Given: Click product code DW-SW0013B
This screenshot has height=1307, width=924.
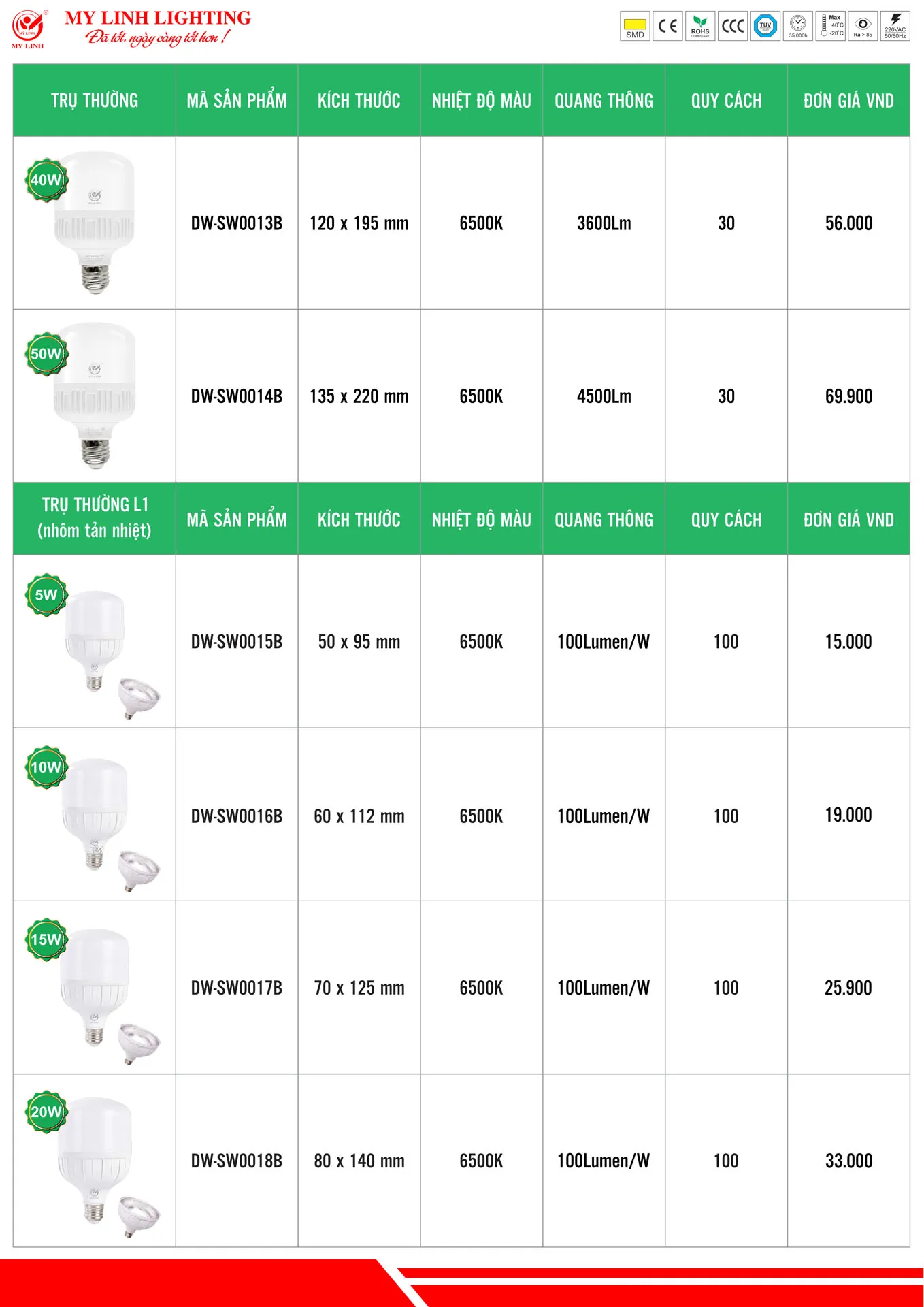Looking at the screenshot, I should coord(237,223).
